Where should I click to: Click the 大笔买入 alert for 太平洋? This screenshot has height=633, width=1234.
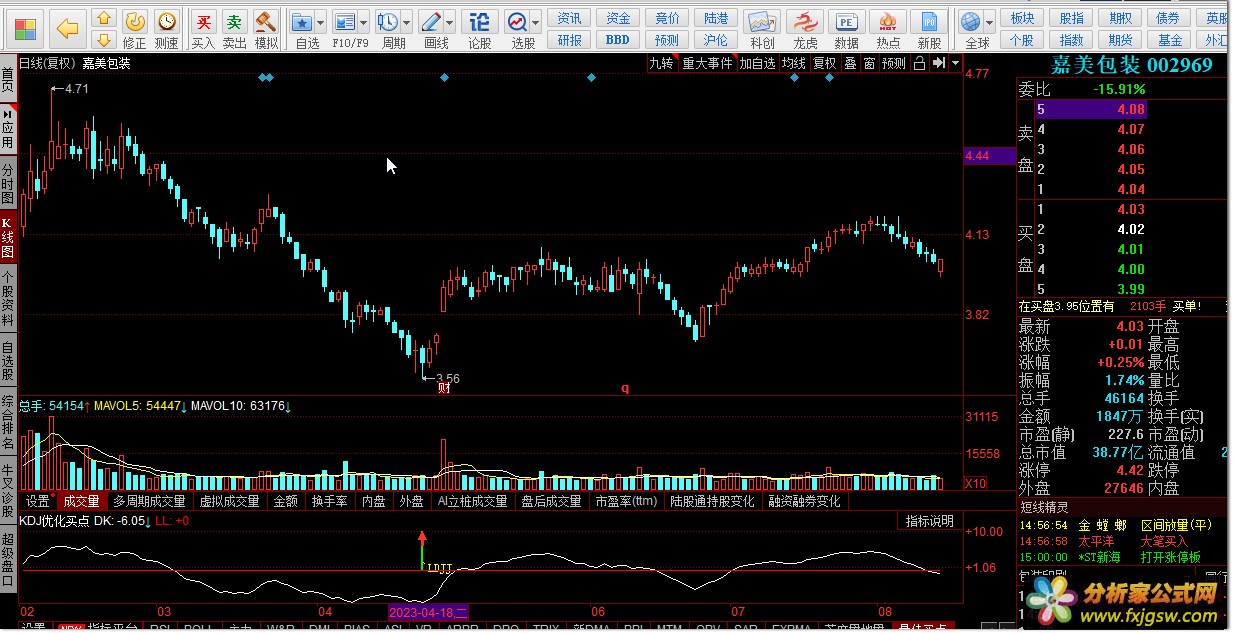coord(1164,541)
